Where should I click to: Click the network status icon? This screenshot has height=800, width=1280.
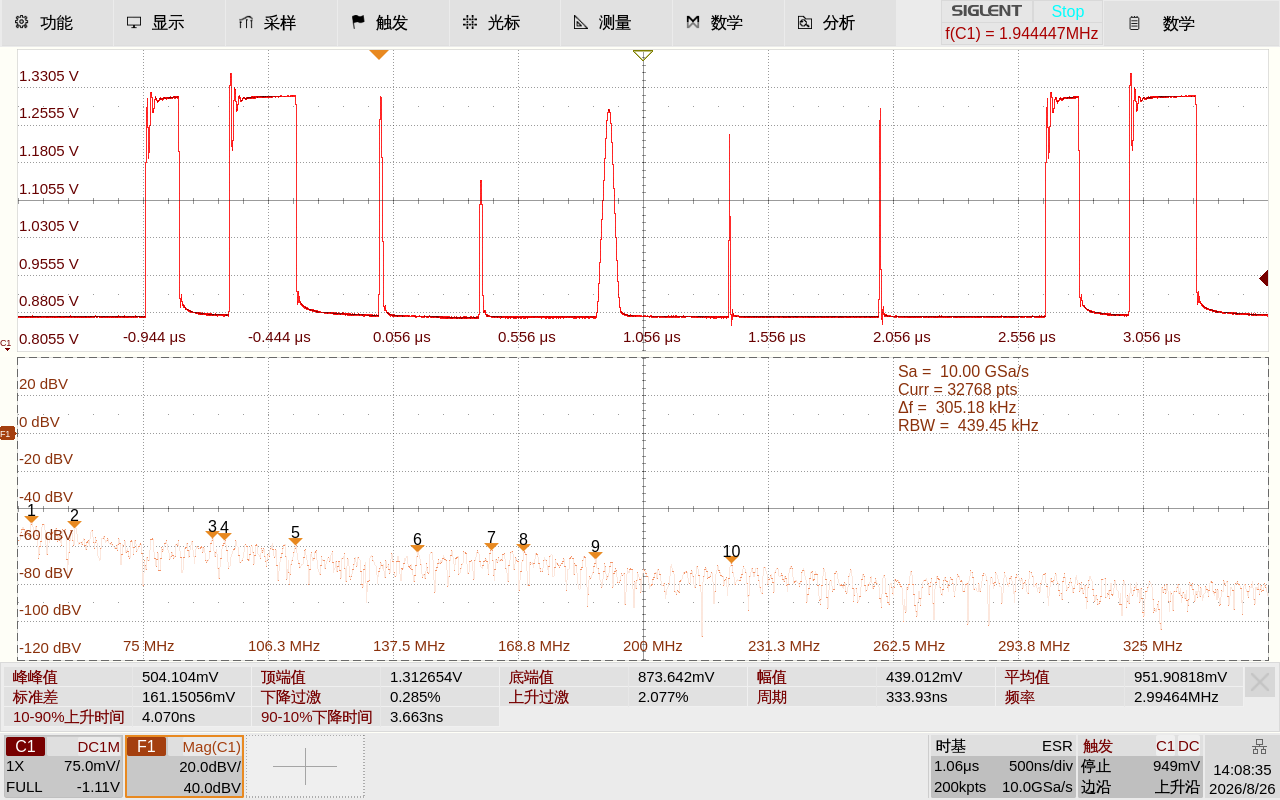(x=1259, y=747)
